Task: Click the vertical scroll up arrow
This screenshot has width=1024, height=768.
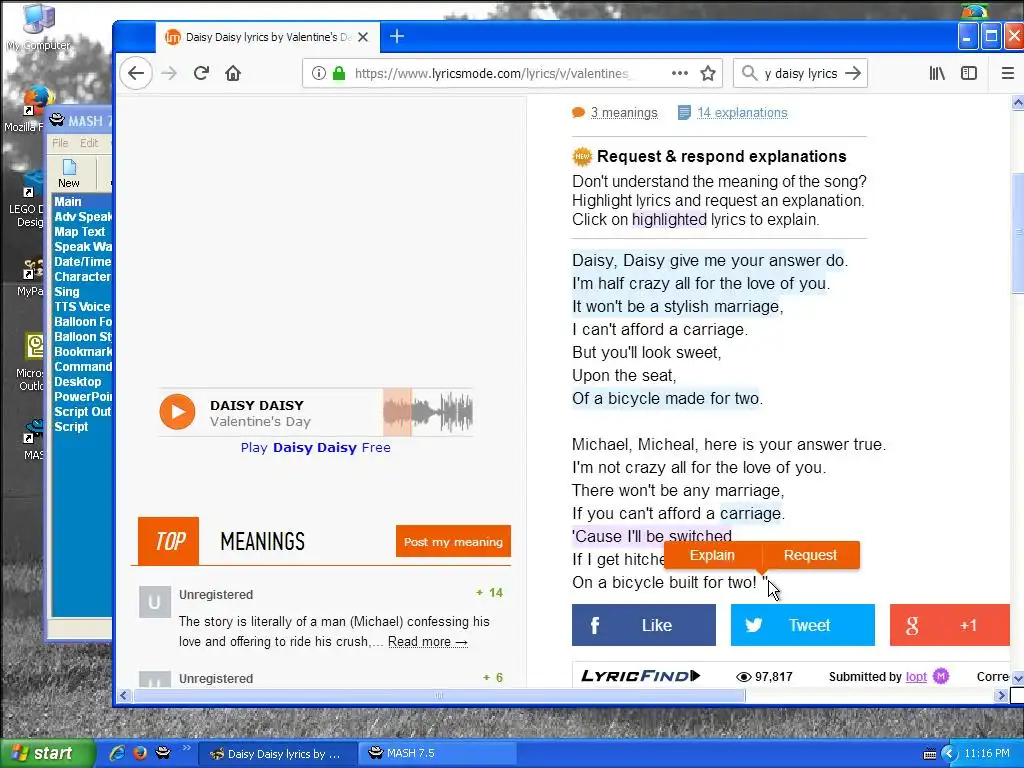Action: tap(1017, 103)
